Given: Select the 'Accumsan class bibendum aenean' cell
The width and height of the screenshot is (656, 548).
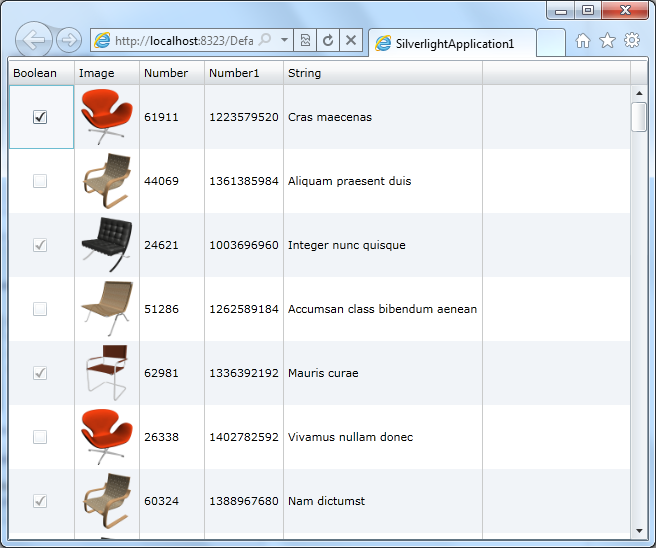Looking at the screenshot, I should (x=382, y=309).
